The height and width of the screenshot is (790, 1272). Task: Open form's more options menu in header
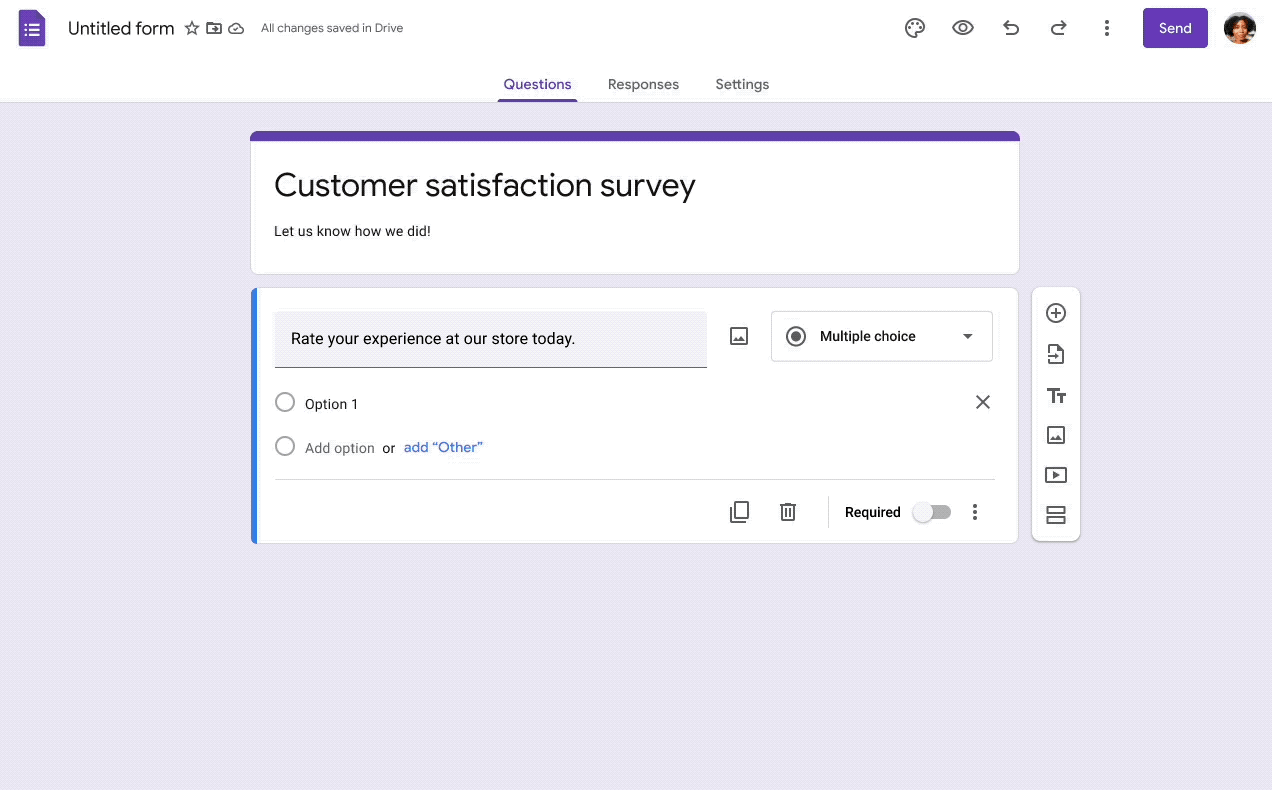pos(1106,28)
